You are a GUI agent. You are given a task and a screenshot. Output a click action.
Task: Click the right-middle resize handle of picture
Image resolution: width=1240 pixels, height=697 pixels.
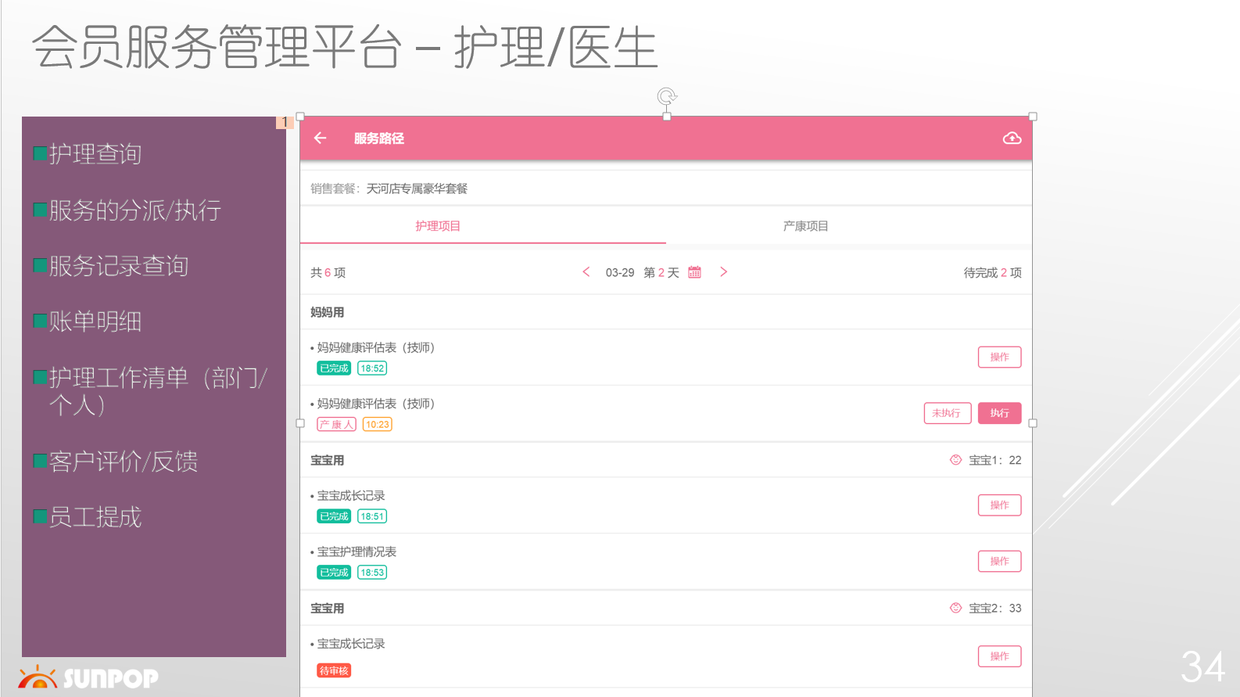click(1033, 423)
